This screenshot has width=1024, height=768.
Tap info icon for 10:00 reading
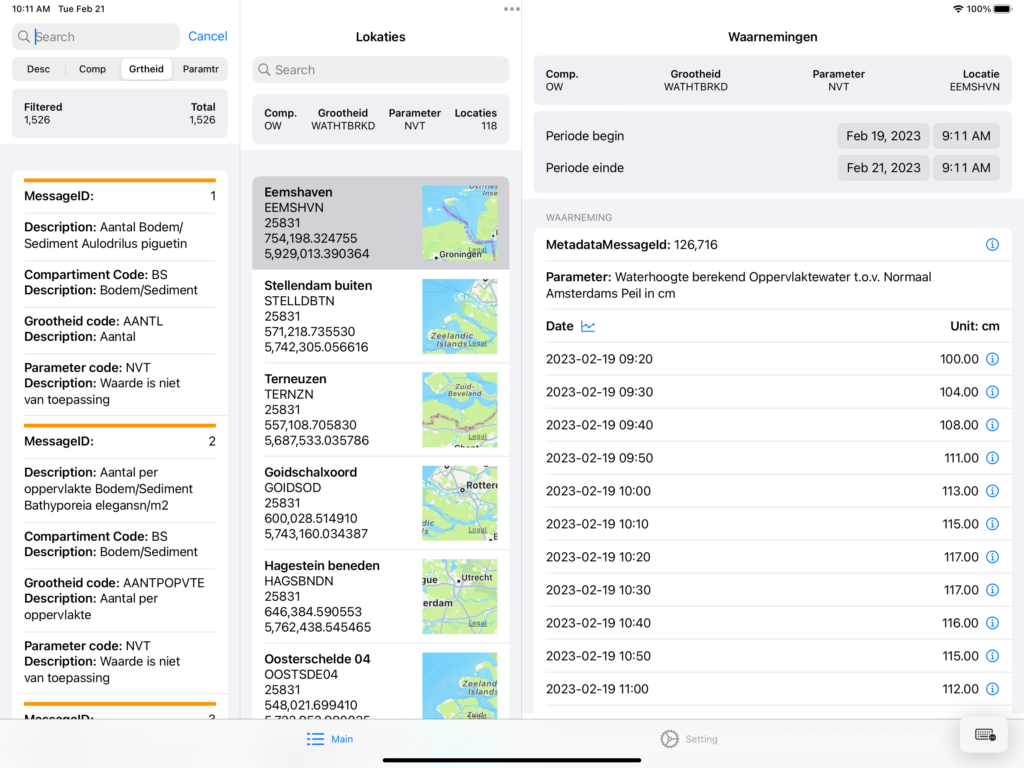tap(992, 491)
